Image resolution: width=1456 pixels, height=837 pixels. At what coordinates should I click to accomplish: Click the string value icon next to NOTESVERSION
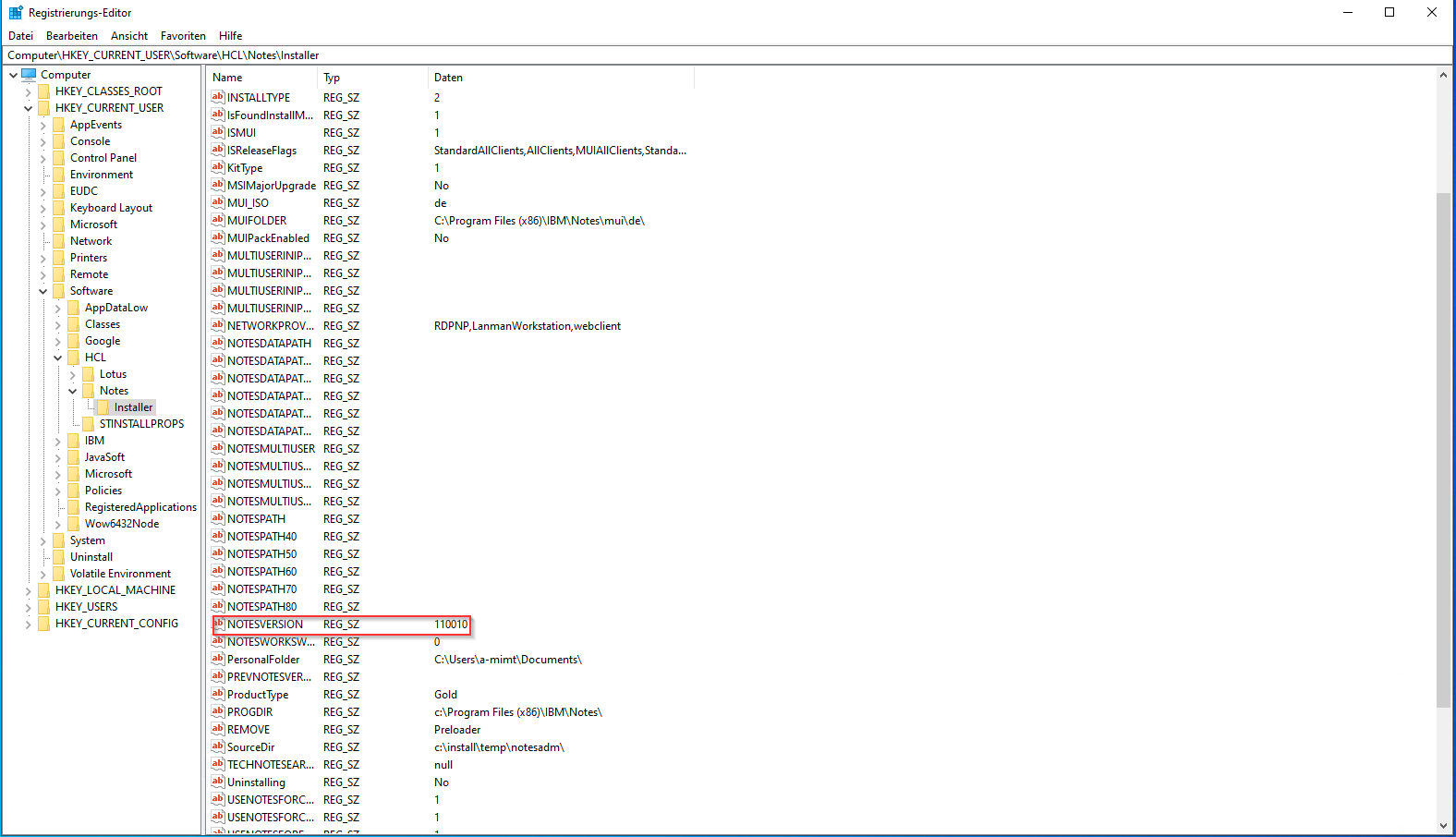(218, 625)
